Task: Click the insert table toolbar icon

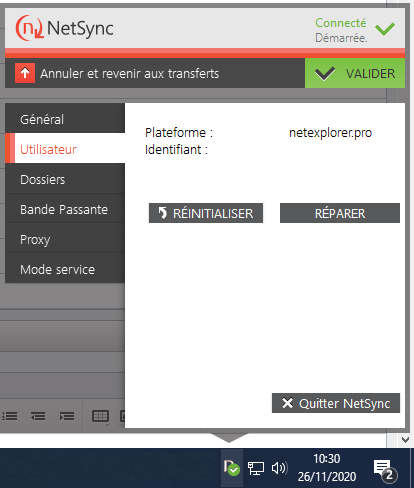Action: 100,417
